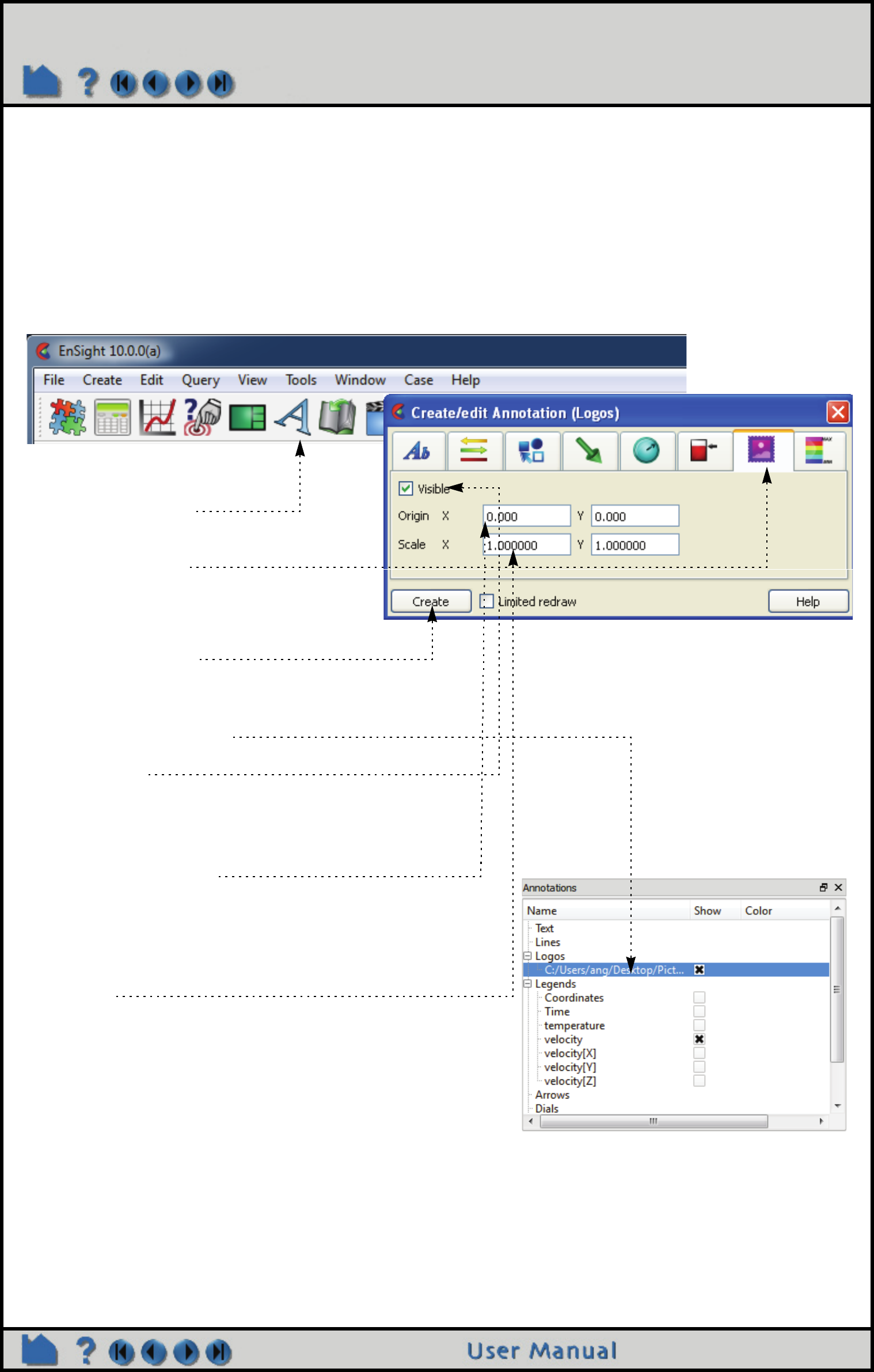Viewport: 874px width, 1372px height.
Task: Click the Scale X input field
Action: point(527,545)
